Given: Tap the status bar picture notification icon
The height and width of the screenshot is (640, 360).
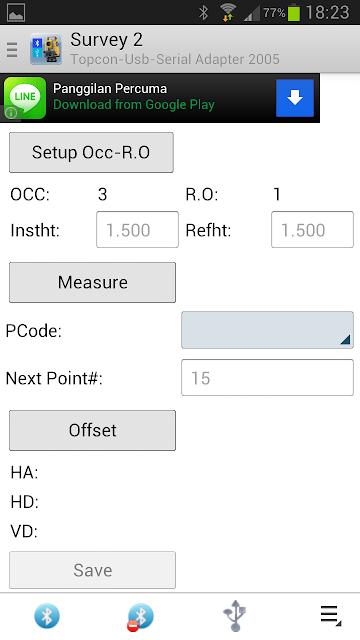Looking at the screenshot, I should (16, 13).
